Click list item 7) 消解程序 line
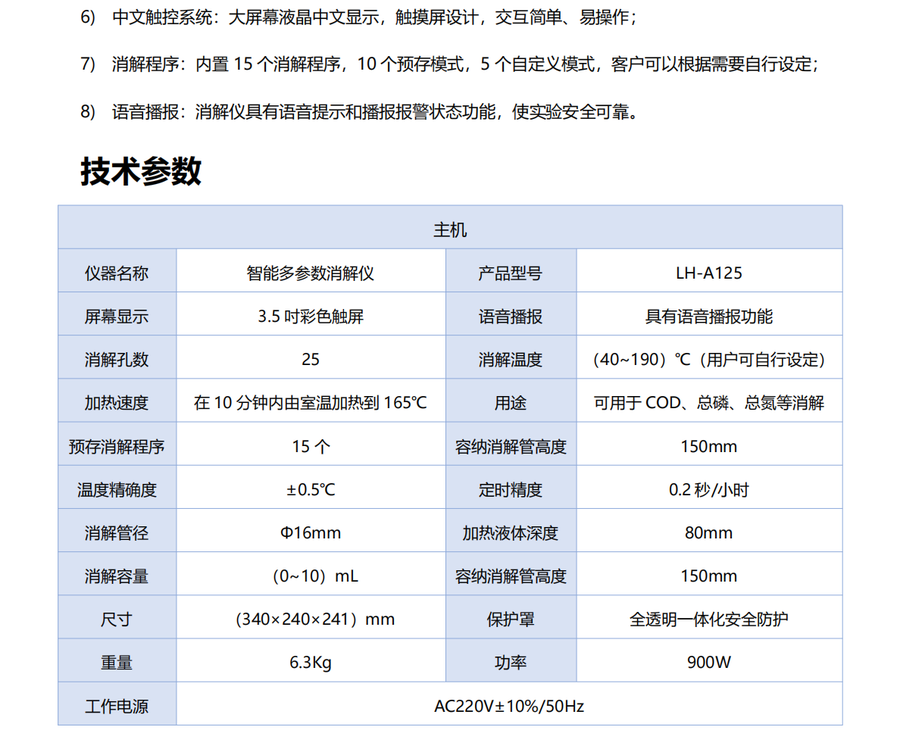The image size is (900, 752). [x=449, y=64]
